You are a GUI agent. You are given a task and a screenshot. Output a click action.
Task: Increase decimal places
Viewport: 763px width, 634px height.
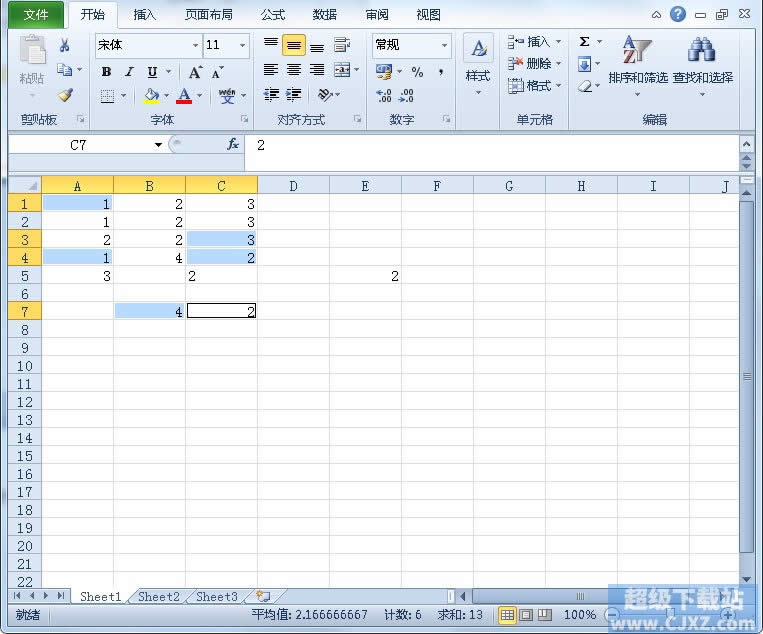(383, 95)
